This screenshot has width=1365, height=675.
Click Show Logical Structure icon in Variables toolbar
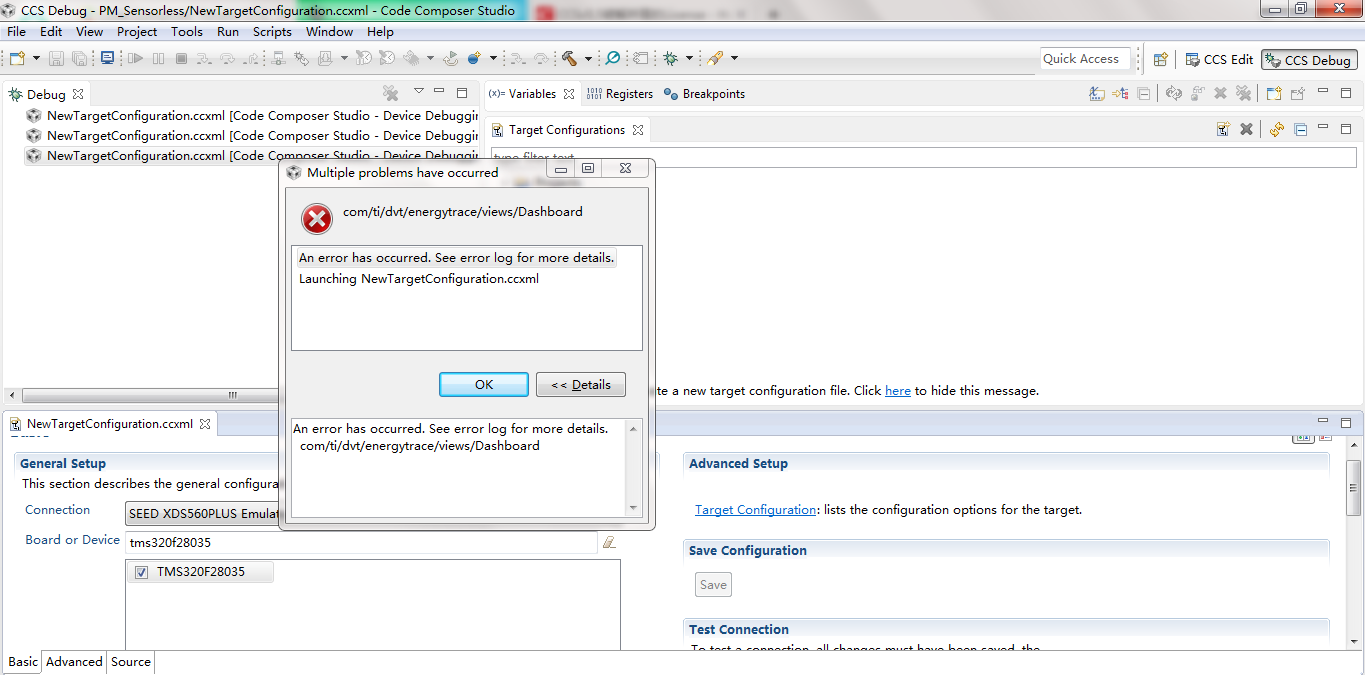coord(1120,94)
